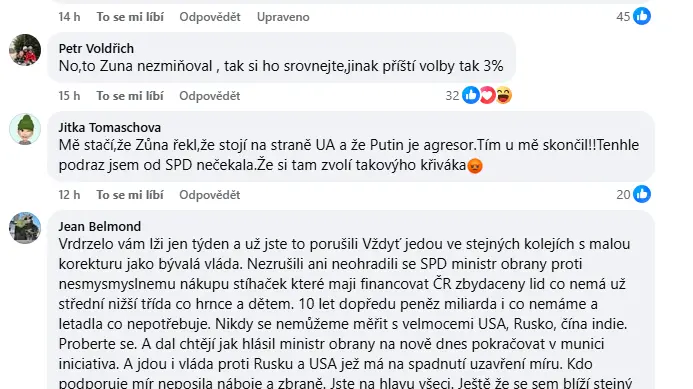Like Jitka Tomaschova's comment with To se mi líbí
Image resolution: width=693 pixels, height=389 pixels.
[x=130, y=194]
